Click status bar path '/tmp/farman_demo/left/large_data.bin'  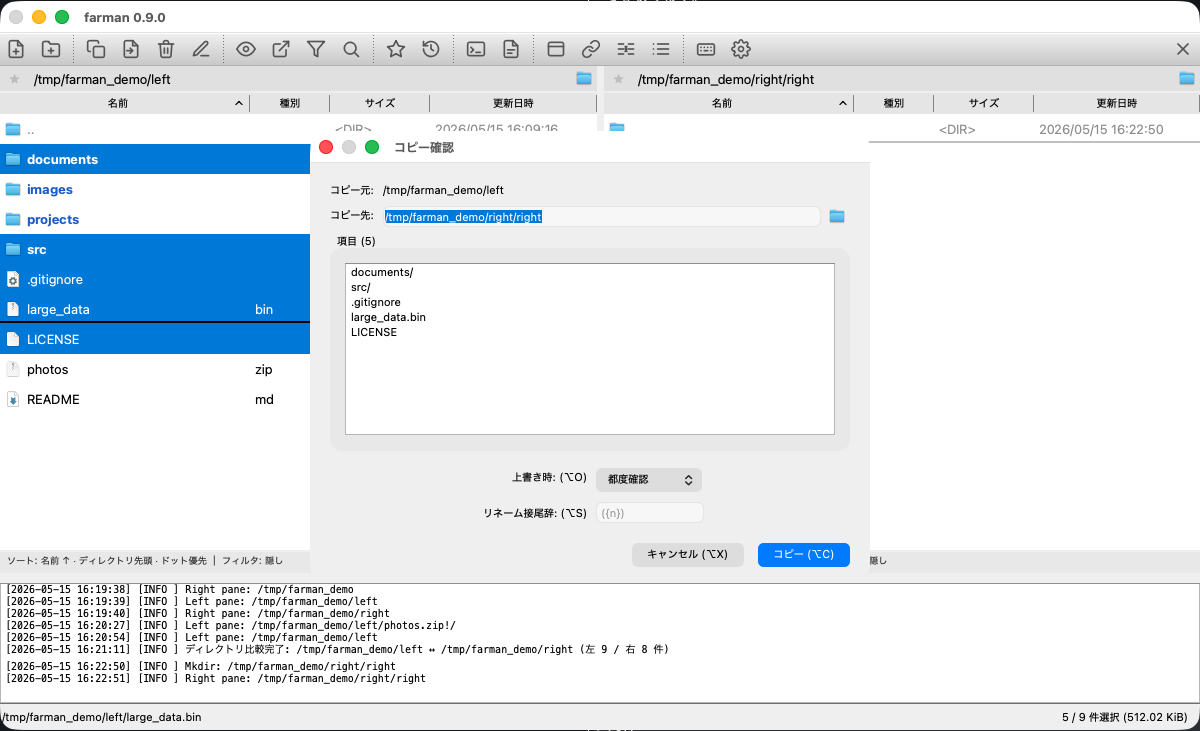pos(101,717)
